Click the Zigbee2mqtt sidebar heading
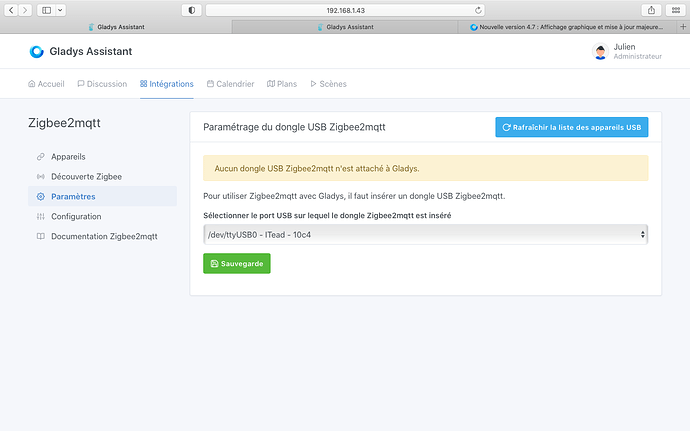This screenshot has width=690, height=431. (64, 123)
